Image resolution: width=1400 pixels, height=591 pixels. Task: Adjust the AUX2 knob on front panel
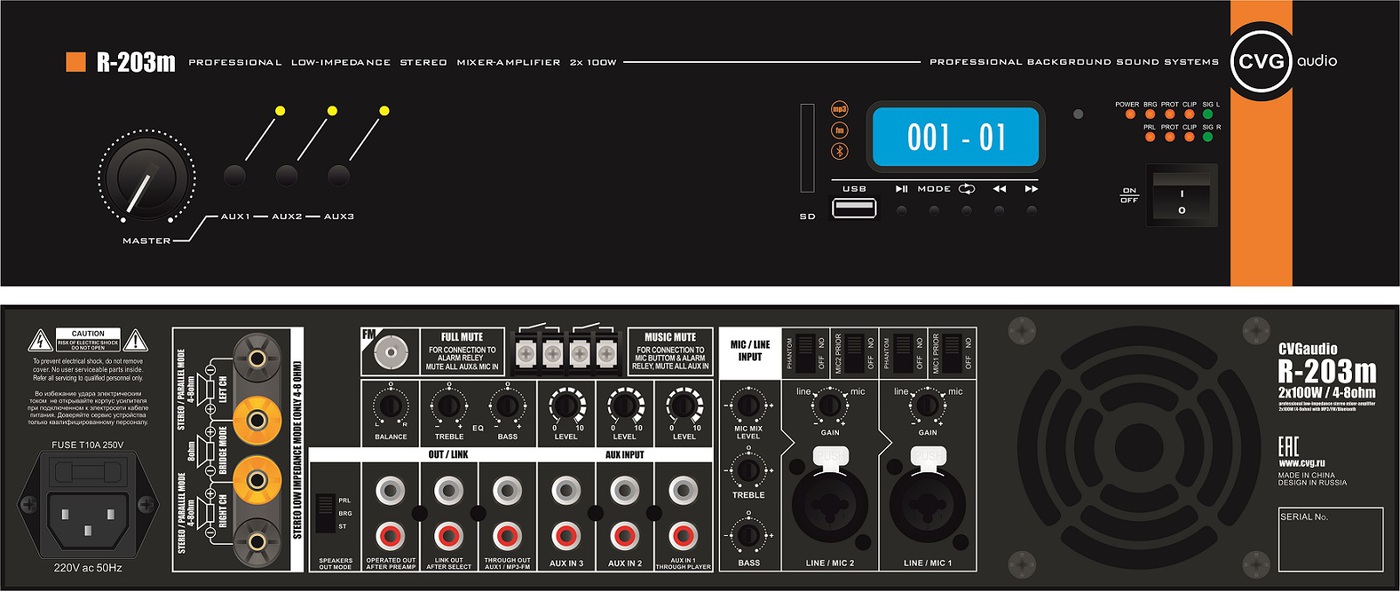click(x=287, y=176)
